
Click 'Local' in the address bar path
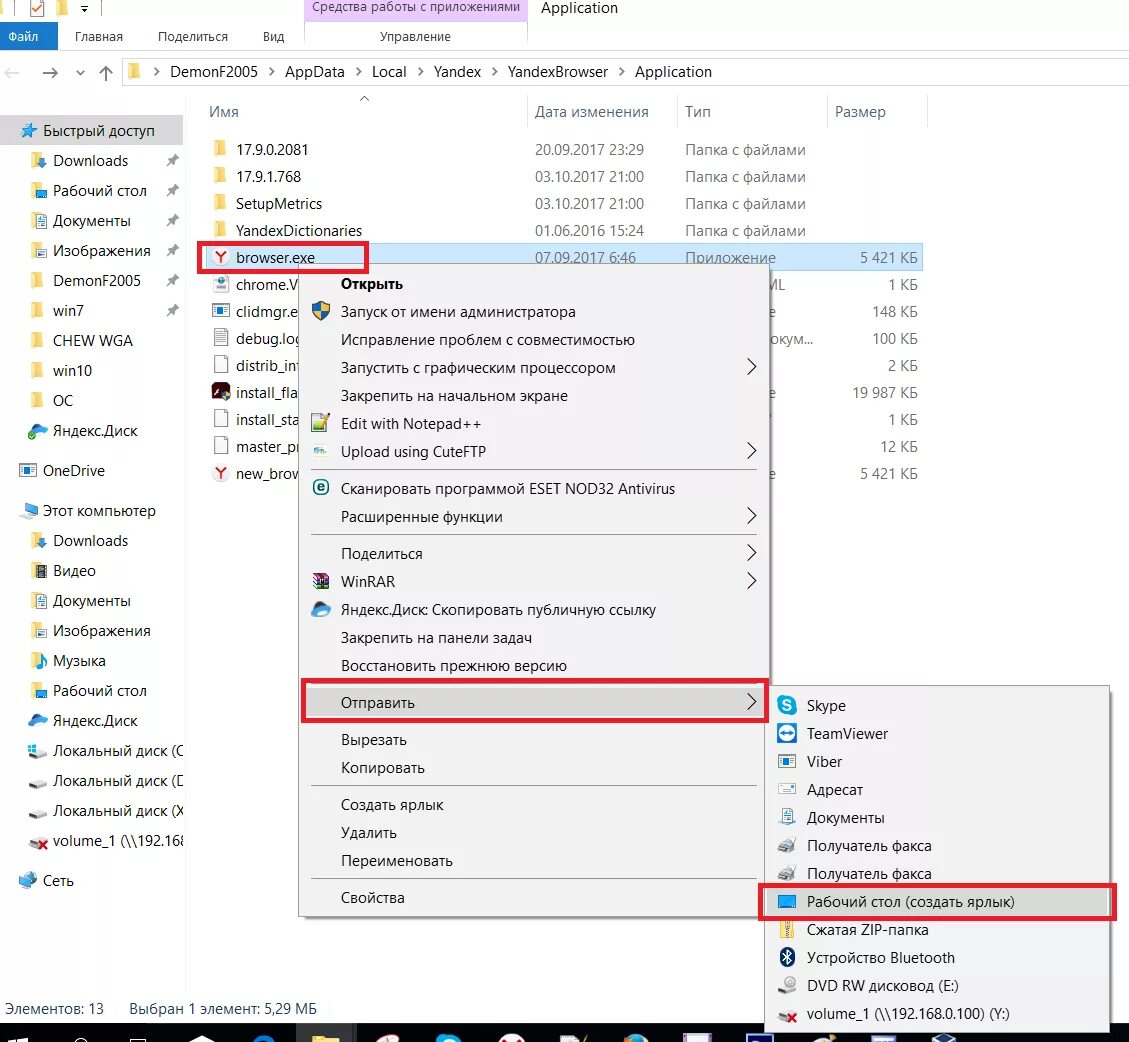[x=389, y=72]
